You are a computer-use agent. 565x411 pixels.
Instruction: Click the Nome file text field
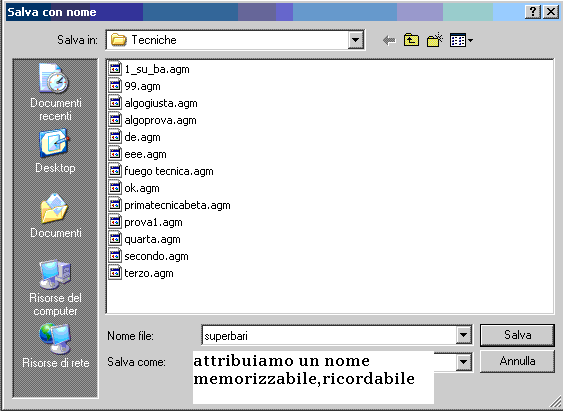click(x=329, y=335)
